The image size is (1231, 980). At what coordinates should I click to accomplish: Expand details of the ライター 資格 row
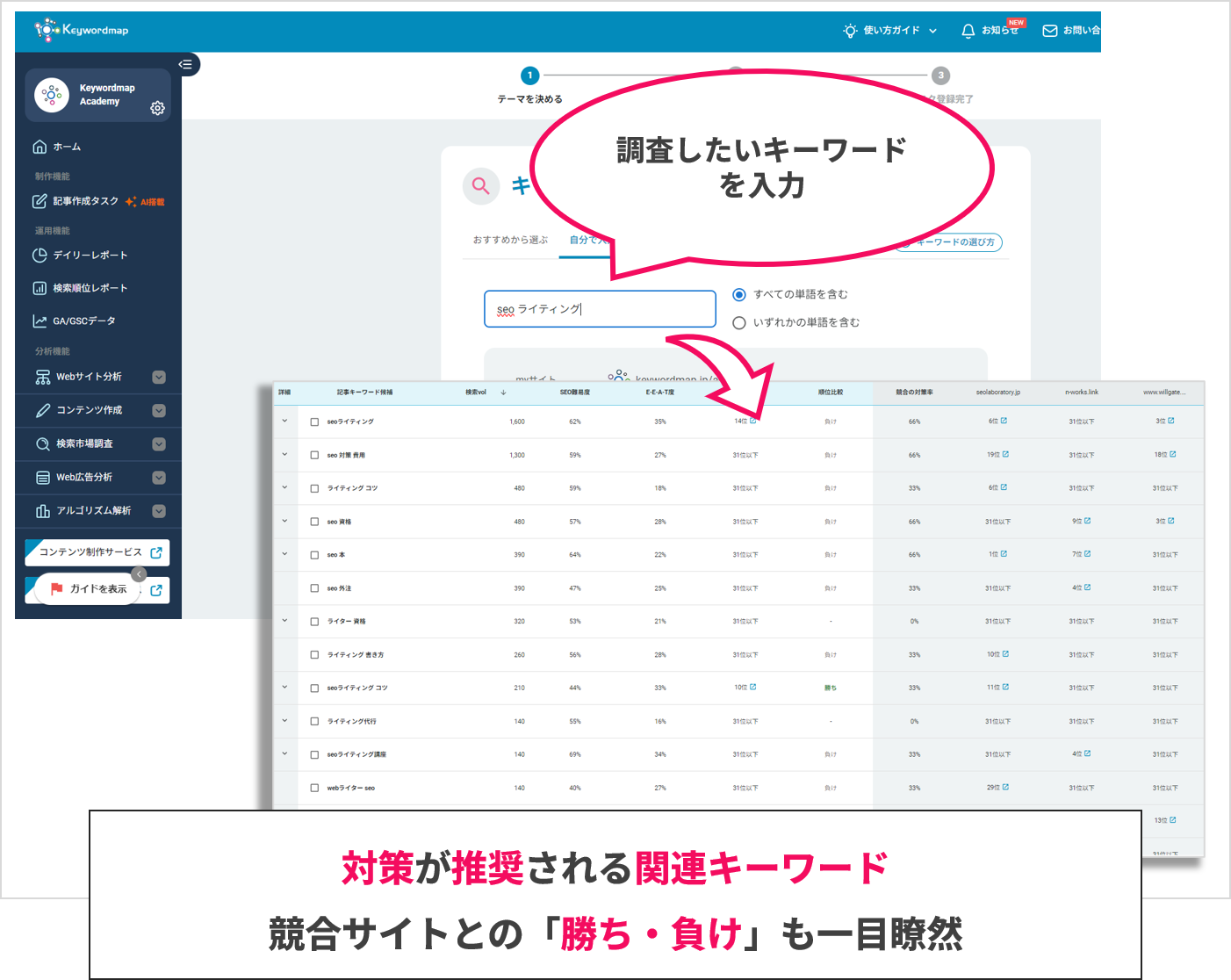[x=284, y=620]
